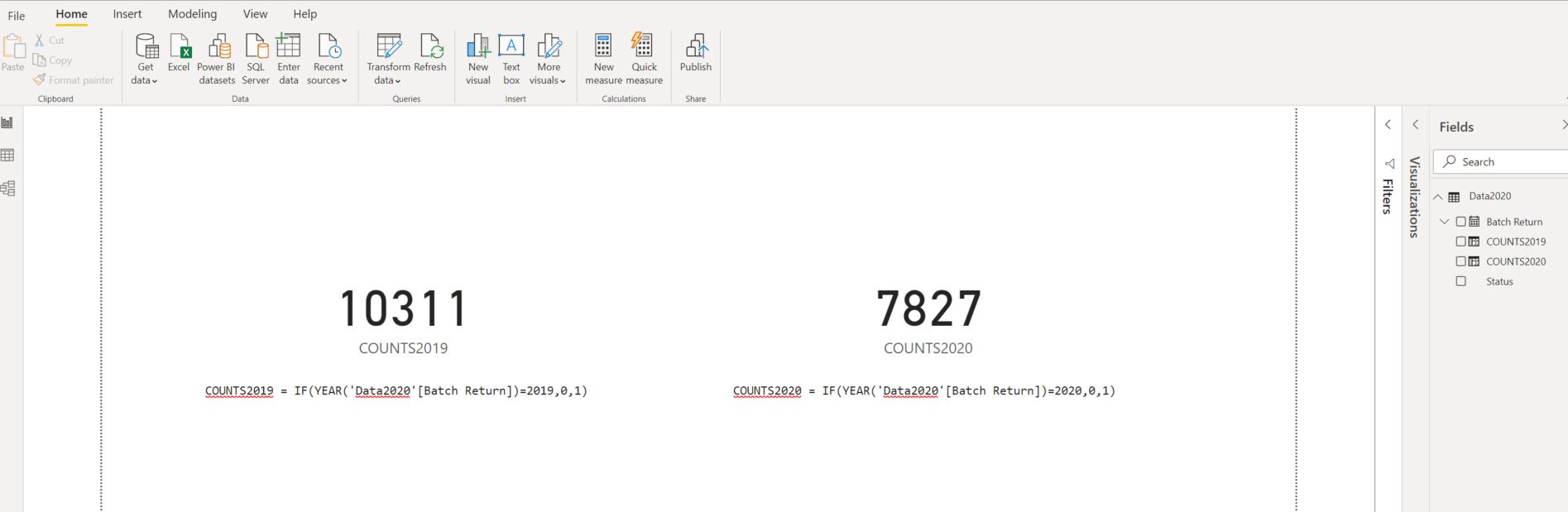Select the COUNTS2019 card visual
Viewport: 1568px width, 512px height.
point(404,321)
